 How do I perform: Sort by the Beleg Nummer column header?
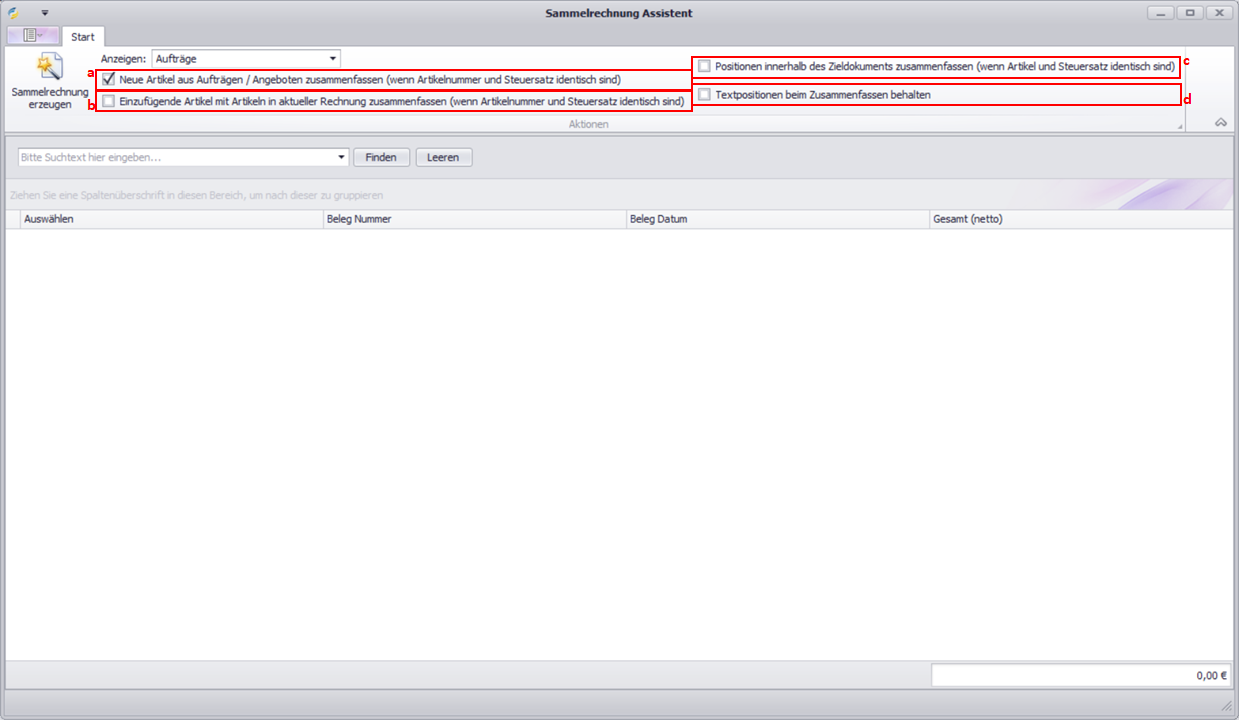click(x=474, y=219)
